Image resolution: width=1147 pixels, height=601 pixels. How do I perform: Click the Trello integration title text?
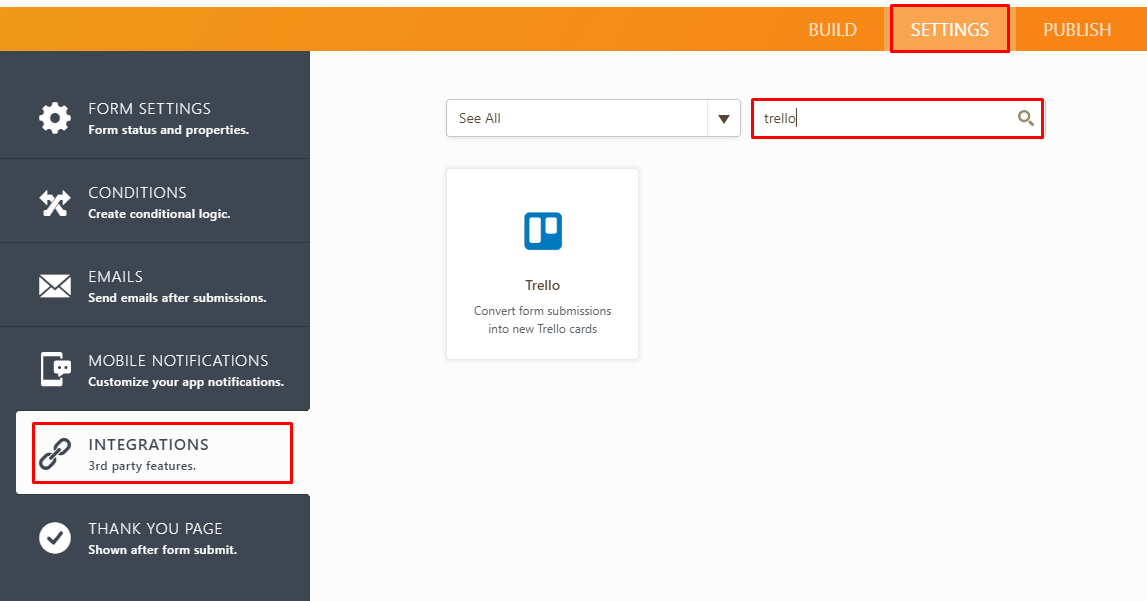[542, 285]
